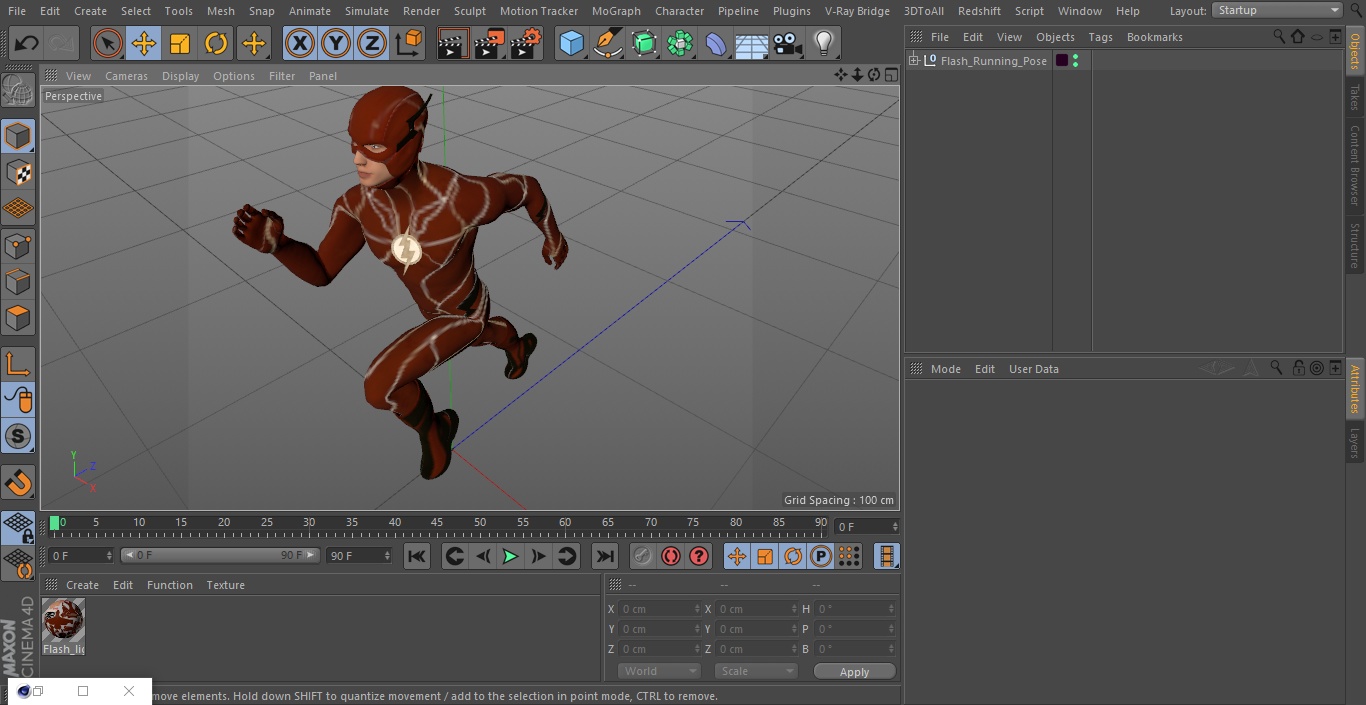This screenshot has width=1366, height=705.
Task: Add Subdivision Surface generator icon
Action: pyautogui.click(x=644, y=43)
